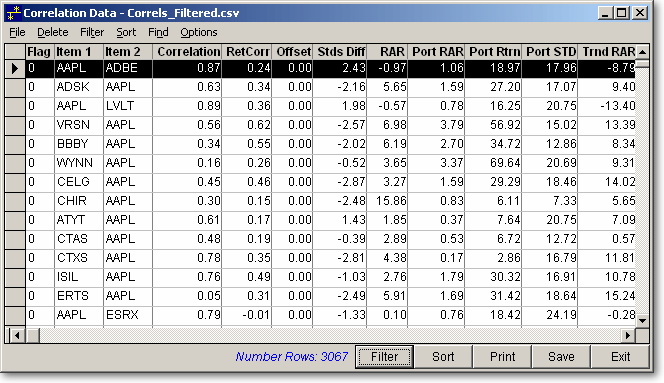Open the Options menu
Screen dimensions: 664x383
pyautogui.click(x=199, y=32)
